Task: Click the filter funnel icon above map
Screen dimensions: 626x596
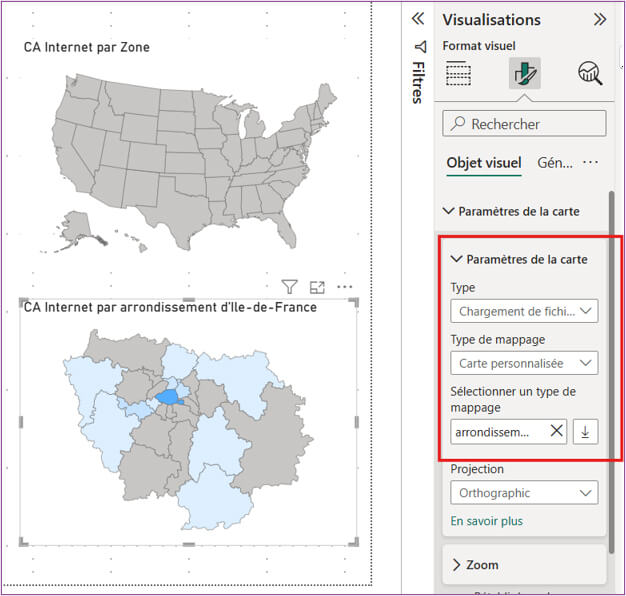Action: tap(289, 286)
